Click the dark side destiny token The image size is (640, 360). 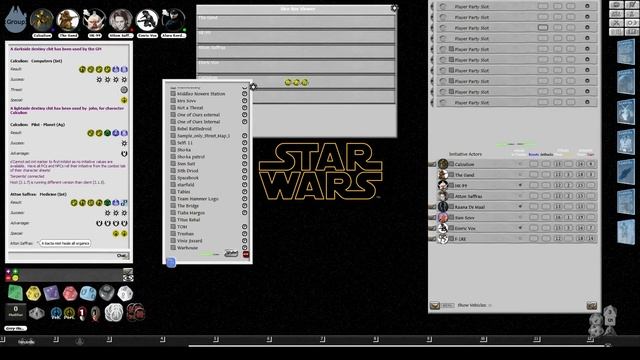[136, 313]
